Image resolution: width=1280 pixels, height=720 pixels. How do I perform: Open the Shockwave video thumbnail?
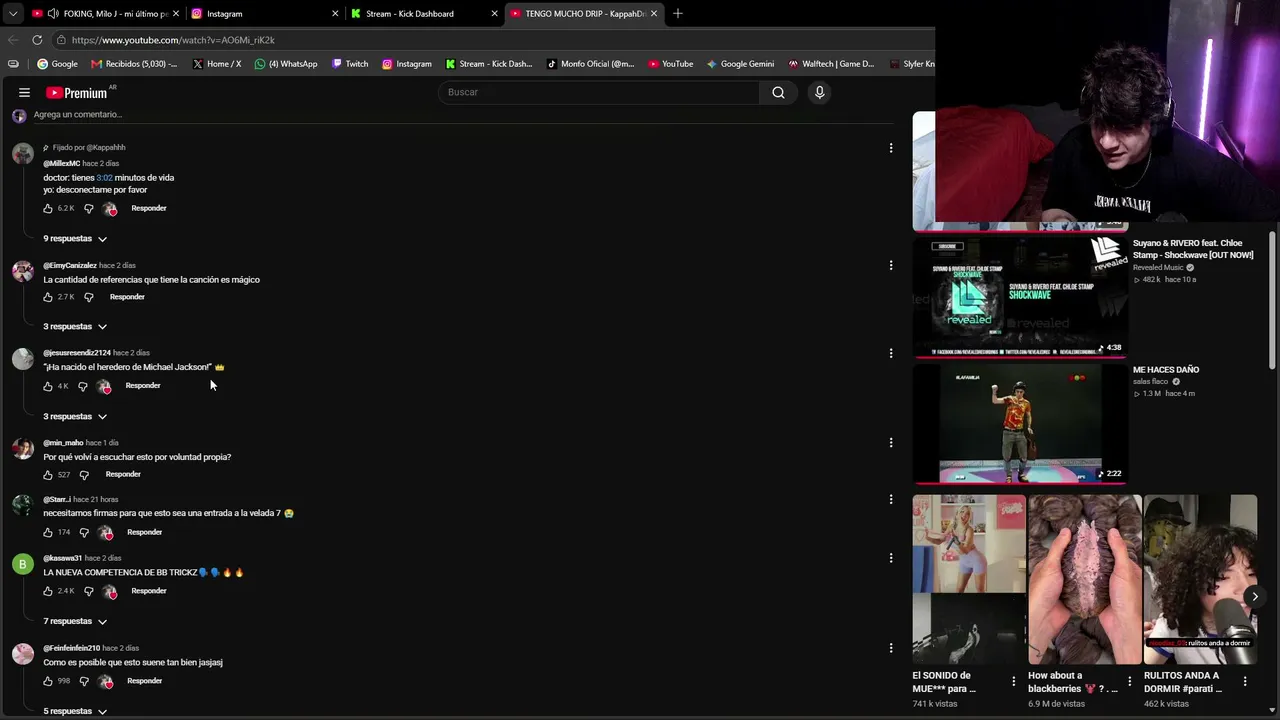coord(1020,296)
